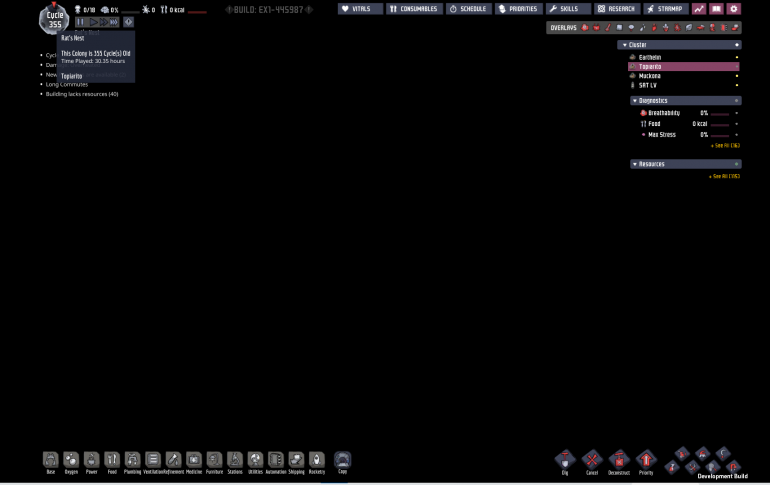
Task: Select the Disinfect spray bottle tool
Action: coord(671,467)
